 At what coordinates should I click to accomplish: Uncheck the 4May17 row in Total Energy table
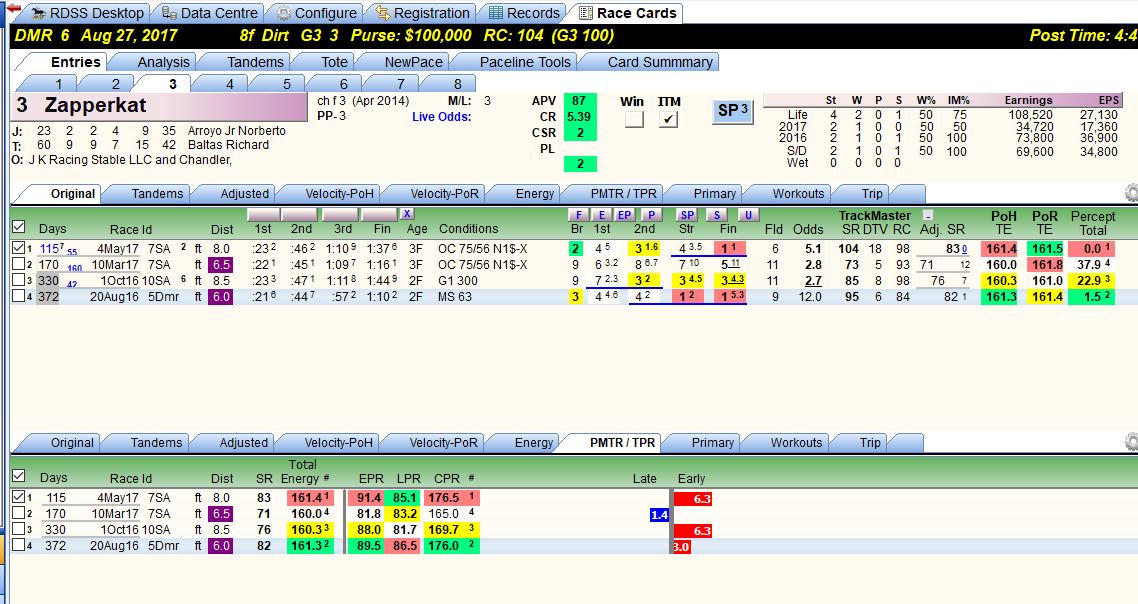coord(19,497)
